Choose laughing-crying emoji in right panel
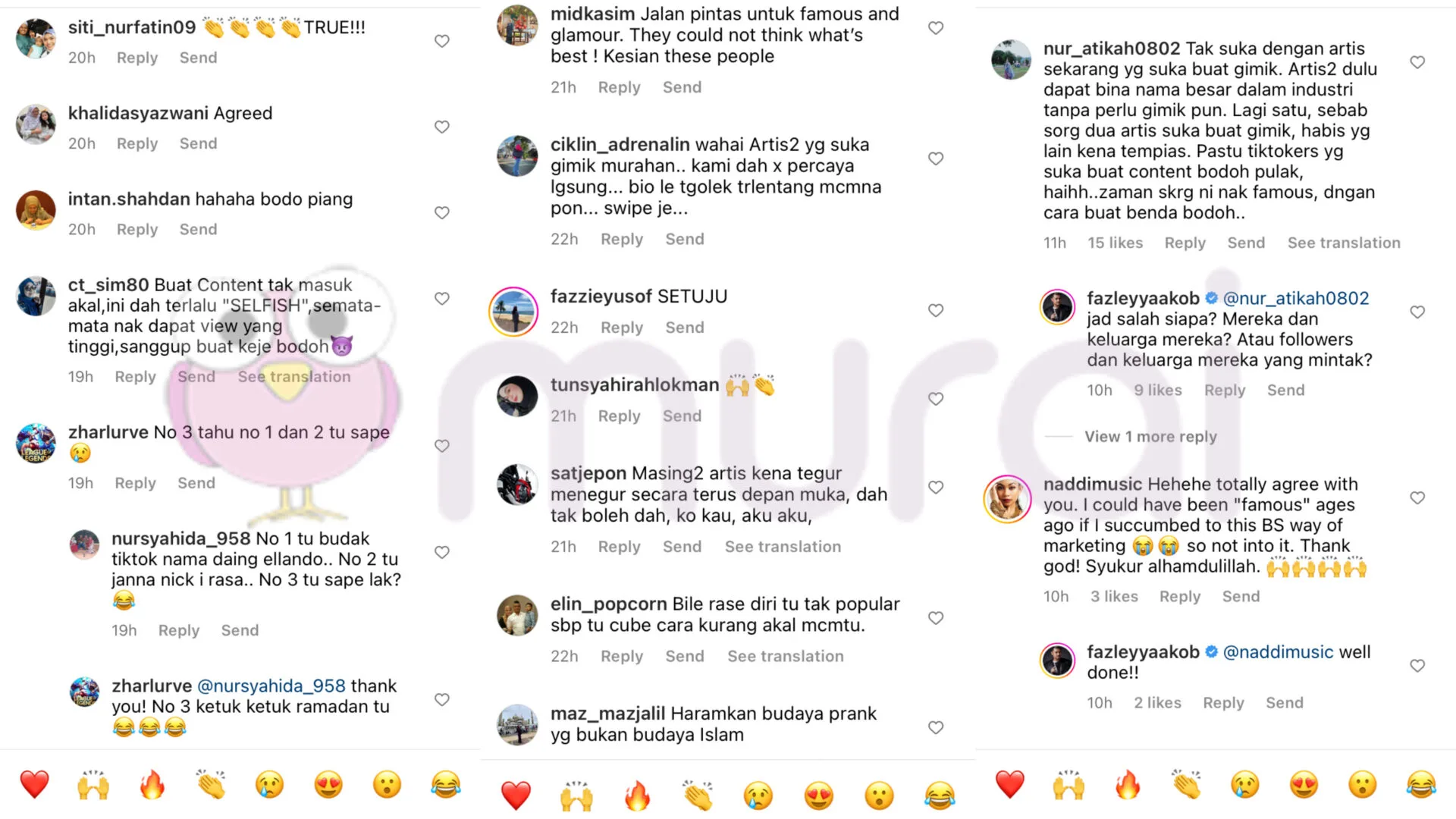The height and width of the screenshot is (819, 1456). [1421, 784]
